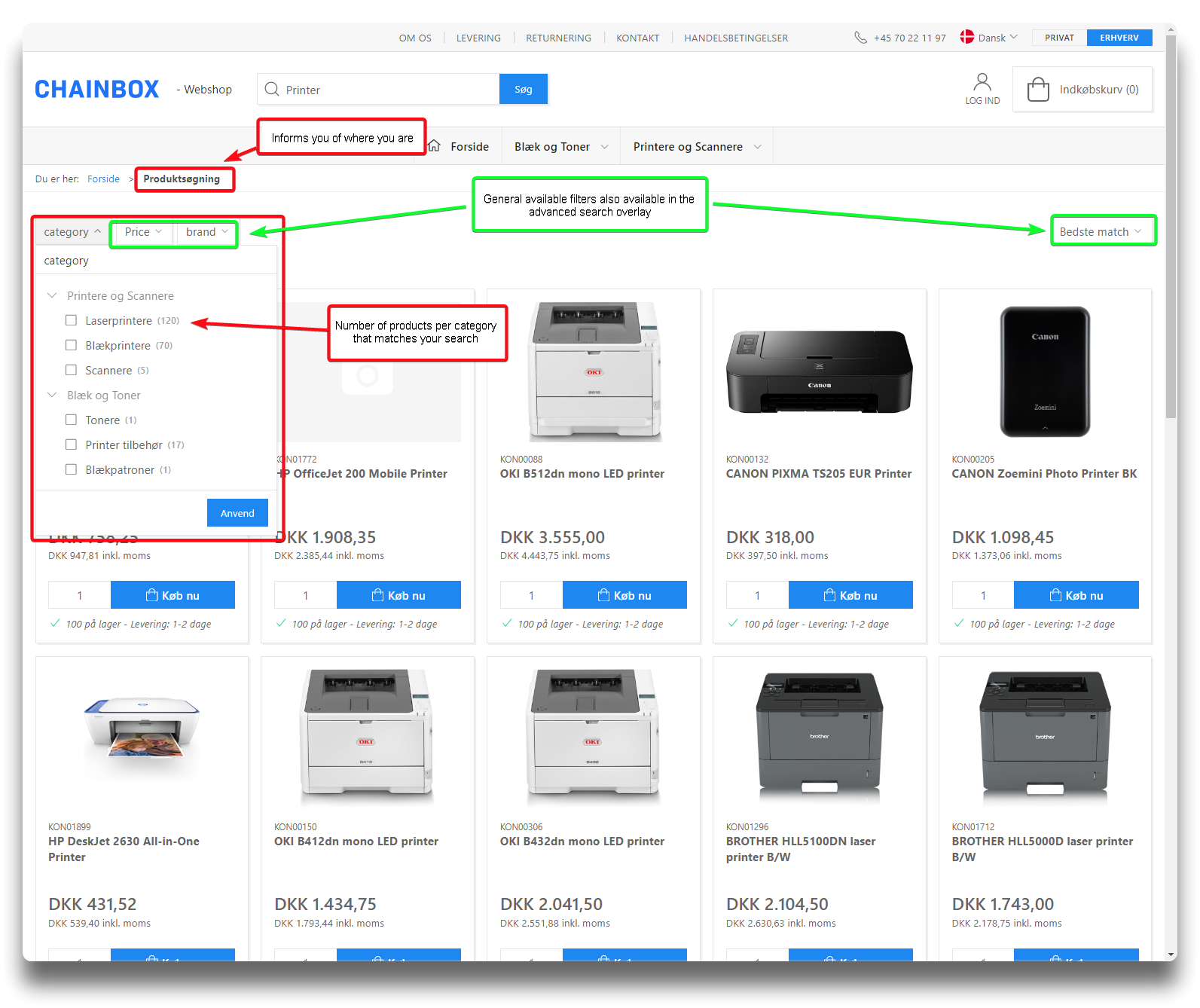1200x1008 pixels.
Task: Click the page vertical scrollbar
Action: coord(1171,226)
